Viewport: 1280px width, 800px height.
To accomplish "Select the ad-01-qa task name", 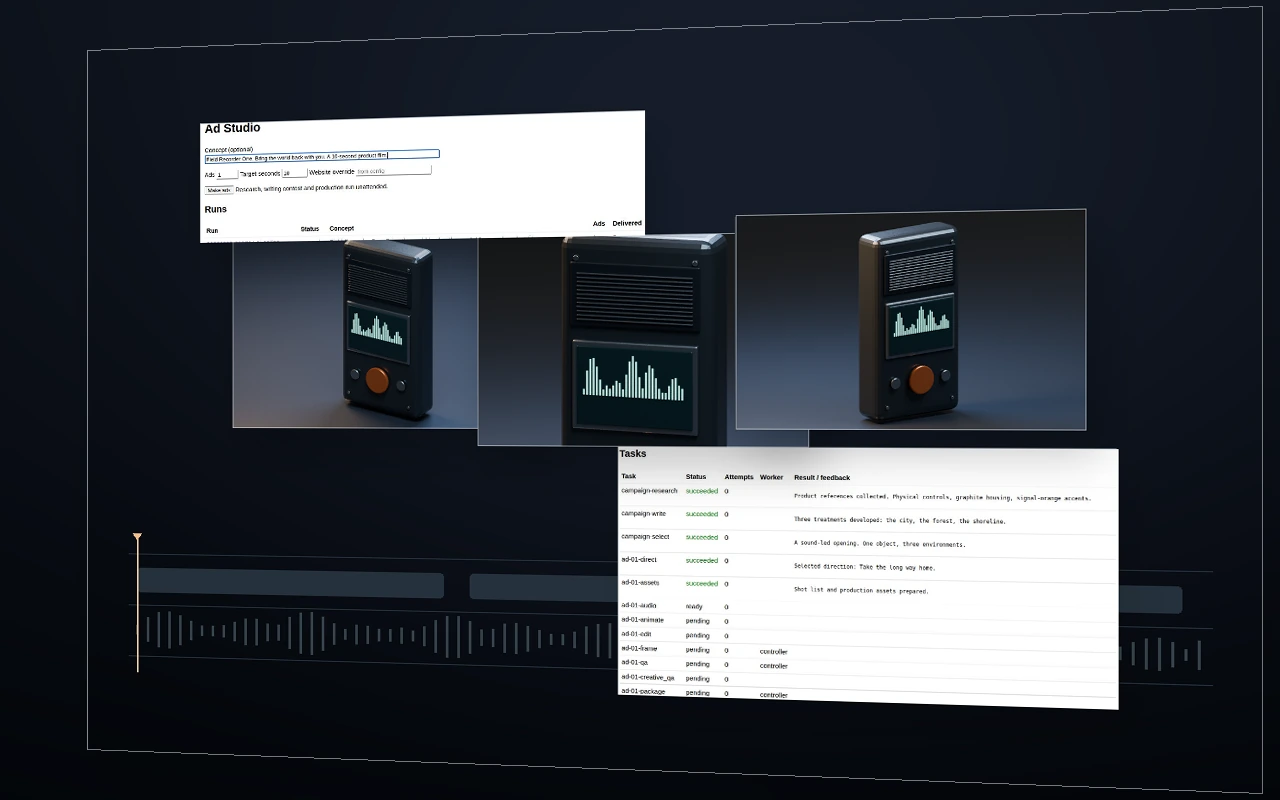I will click(634, 663).
